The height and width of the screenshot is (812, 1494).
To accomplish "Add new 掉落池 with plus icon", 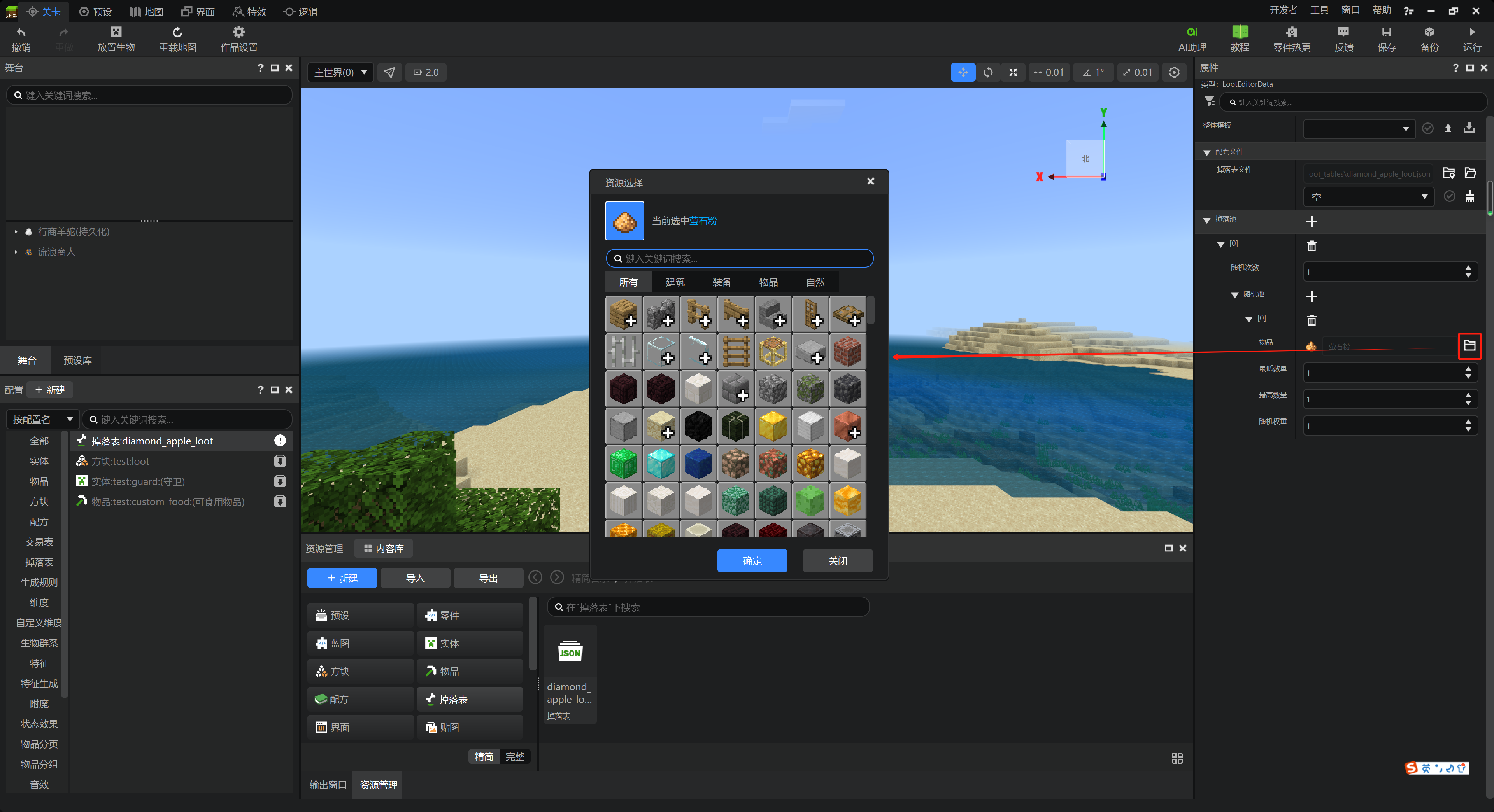I will point(1311,221).
